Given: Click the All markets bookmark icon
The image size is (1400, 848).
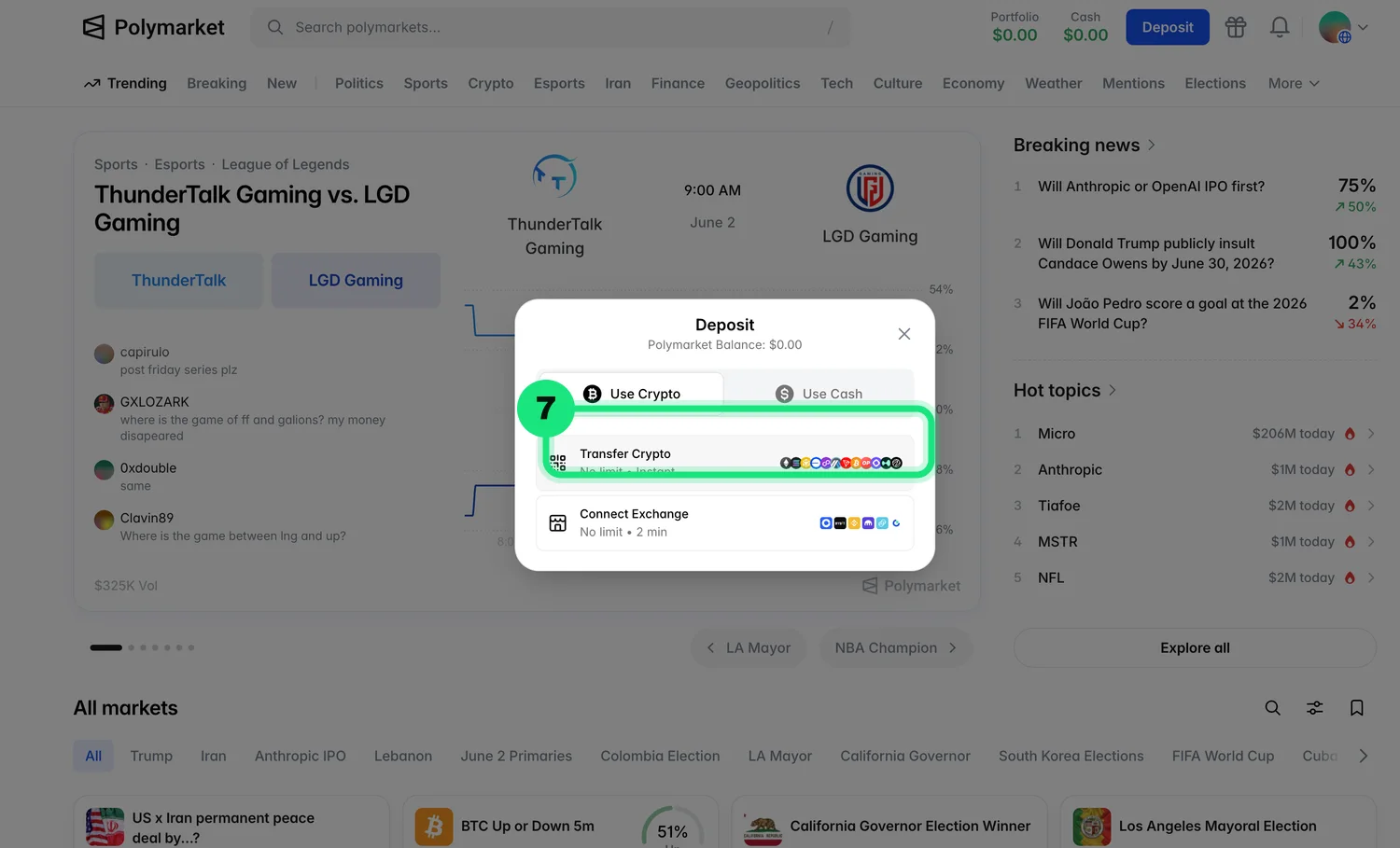Looking at the screenshot, I should coord(1357,708).
